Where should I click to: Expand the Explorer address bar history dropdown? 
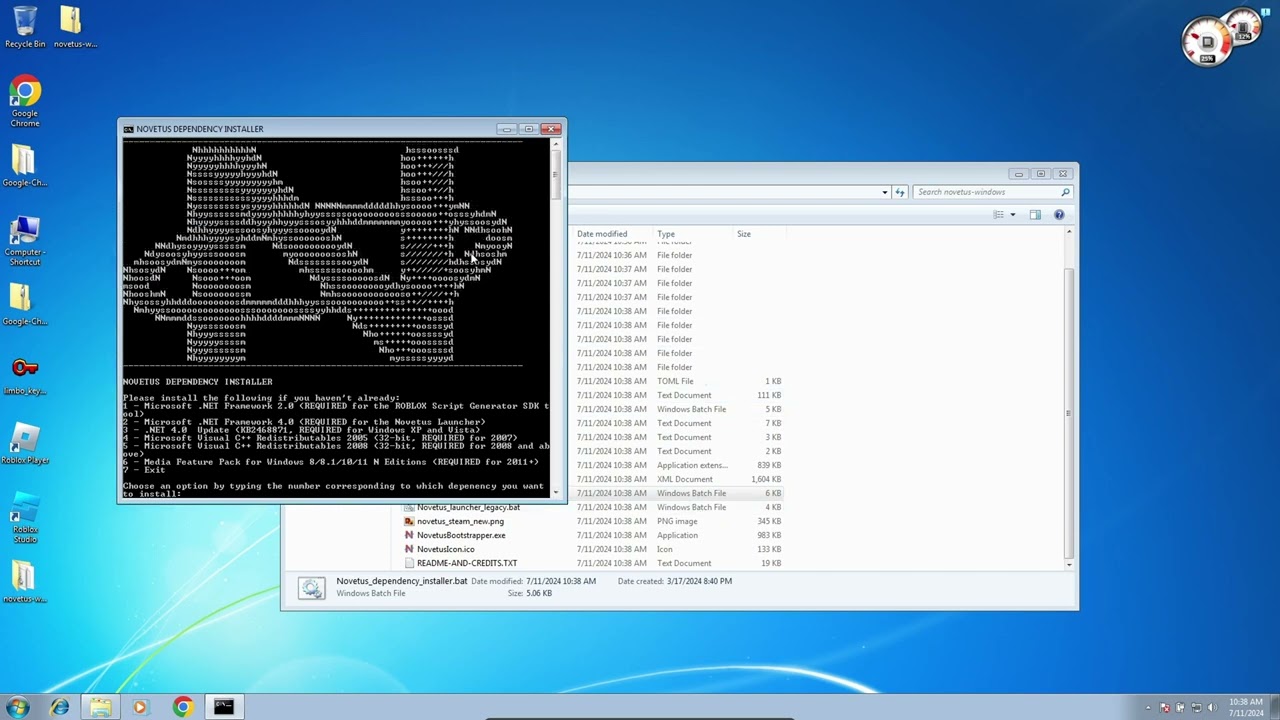coord(885,192)
